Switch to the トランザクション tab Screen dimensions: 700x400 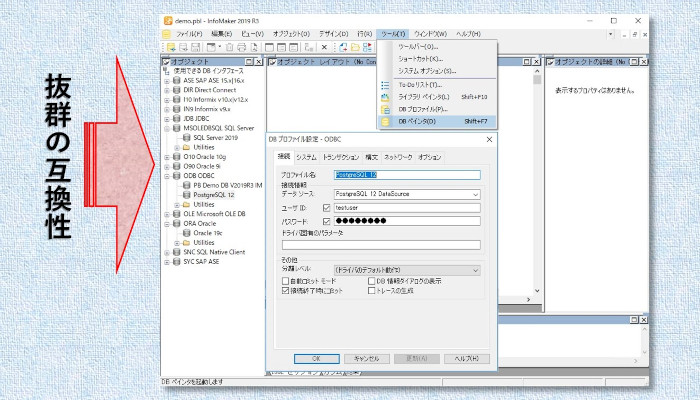click(x=340, y=157)
